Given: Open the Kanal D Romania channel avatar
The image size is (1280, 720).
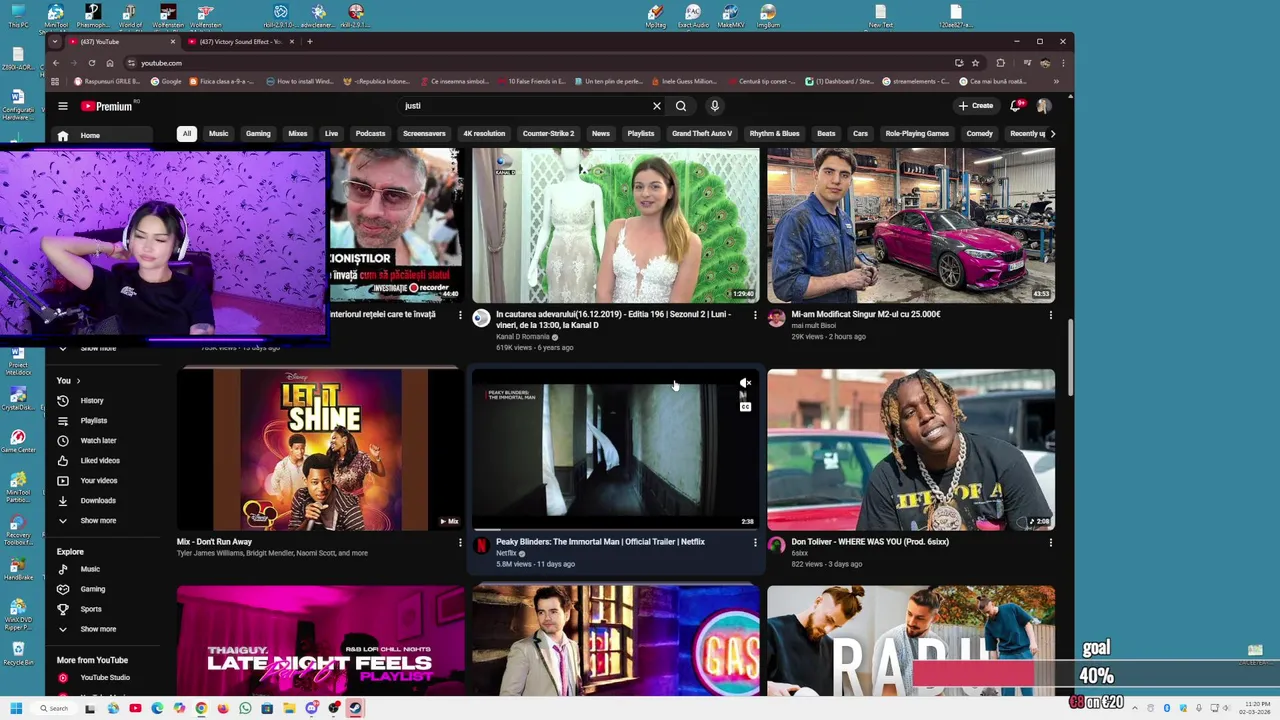Looking at the screenshot, I should pos(481,318).
